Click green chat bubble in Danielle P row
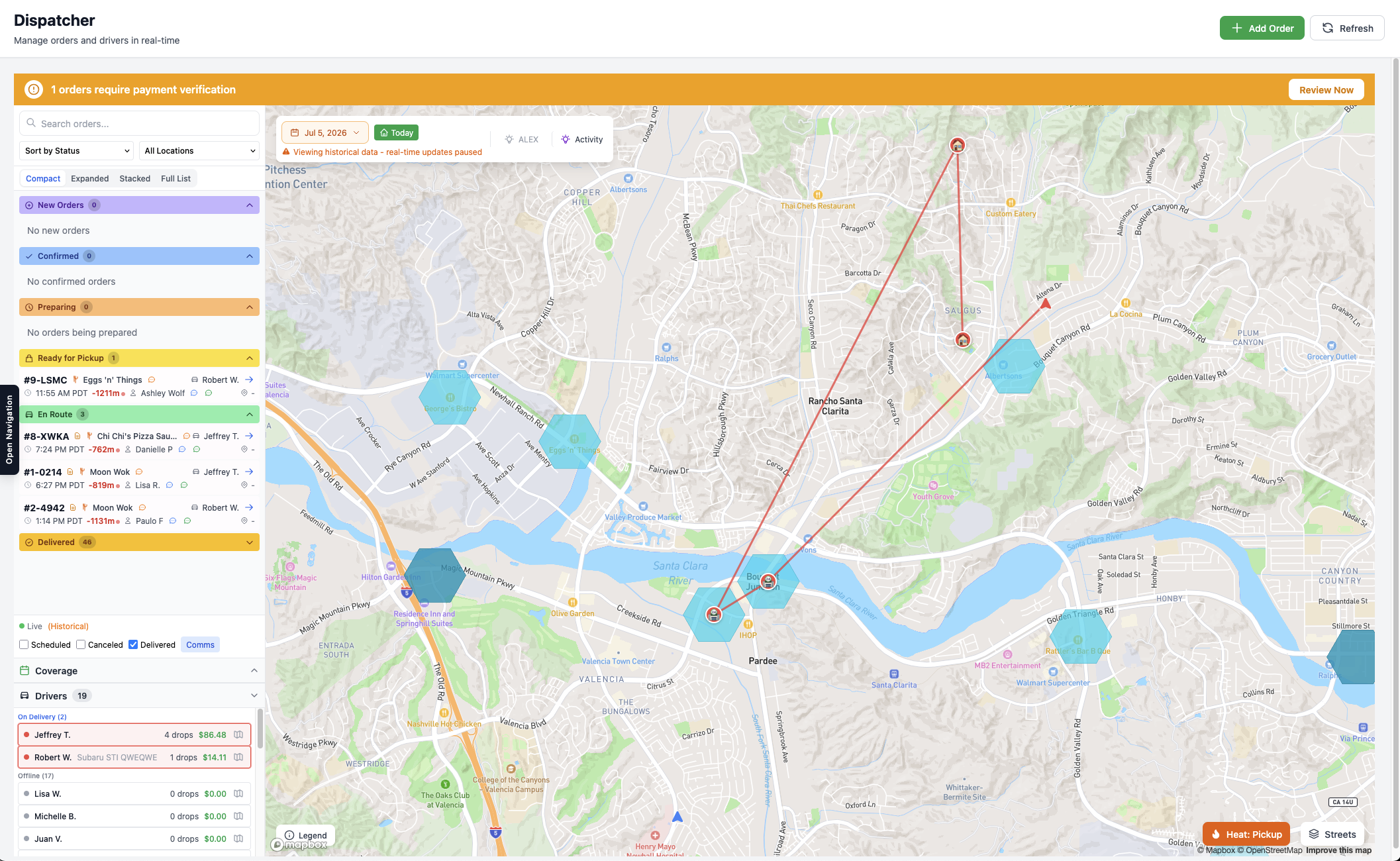 [197, 449]
